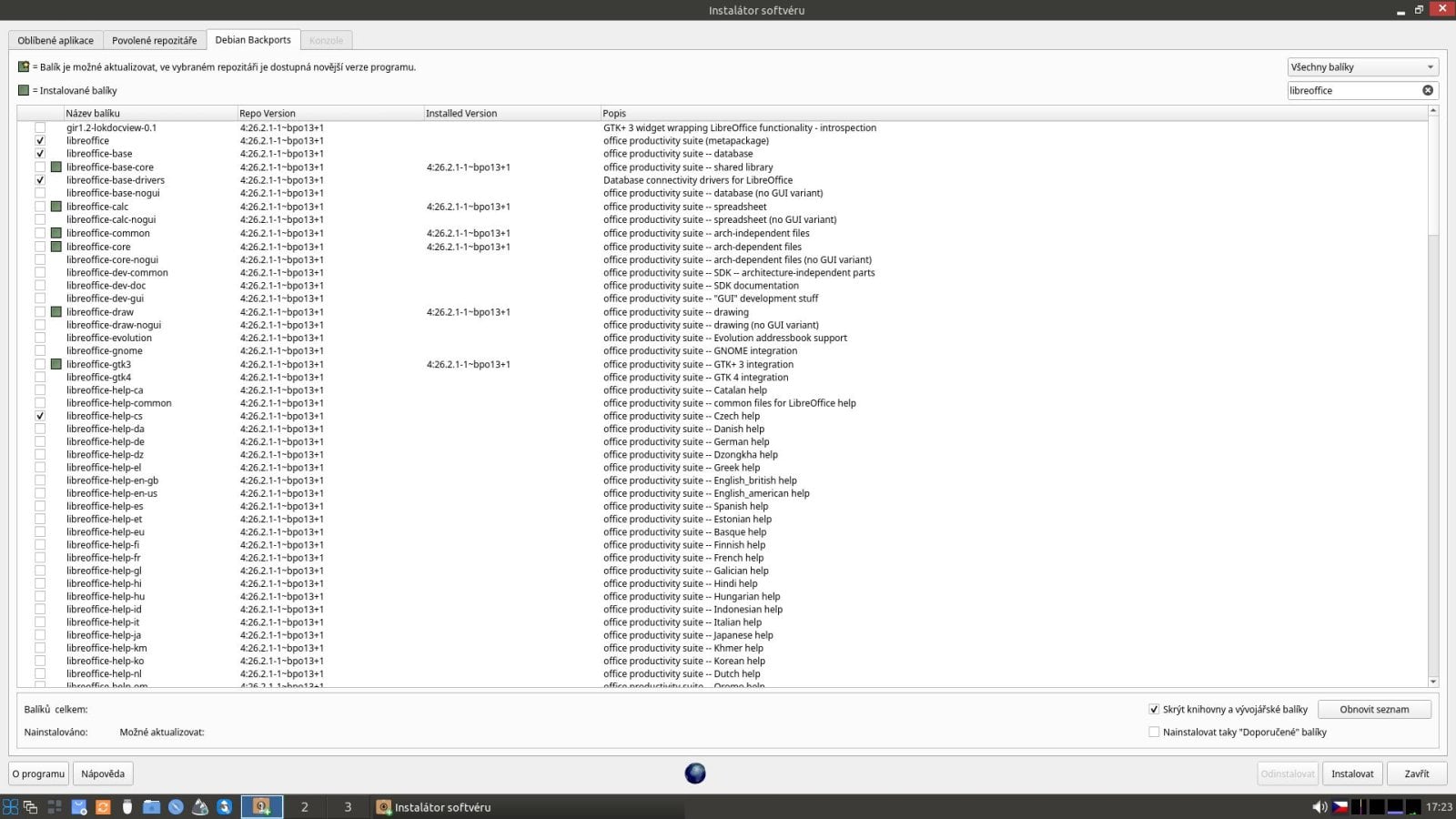The width and height of the screenshot is (1456, 819).
Task: Click the blue round icon beside the folder
Action: 176,807
